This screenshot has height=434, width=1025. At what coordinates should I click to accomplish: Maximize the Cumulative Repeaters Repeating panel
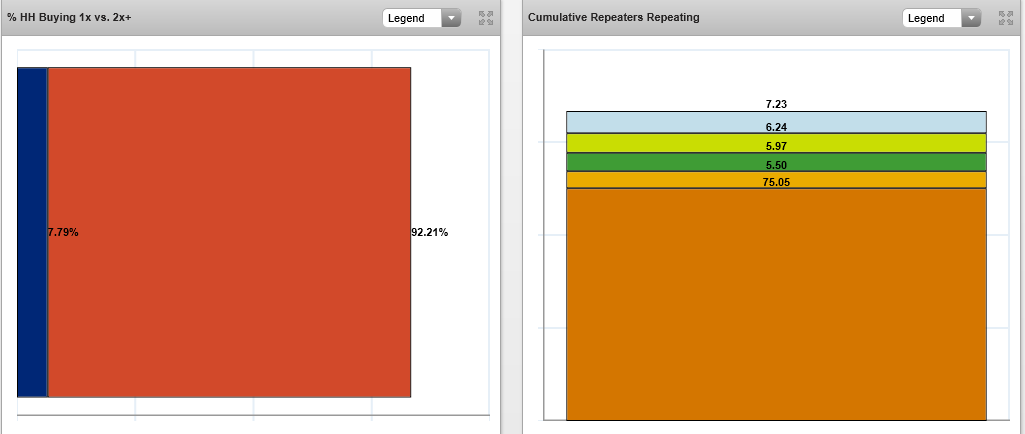pos(1006,18)
